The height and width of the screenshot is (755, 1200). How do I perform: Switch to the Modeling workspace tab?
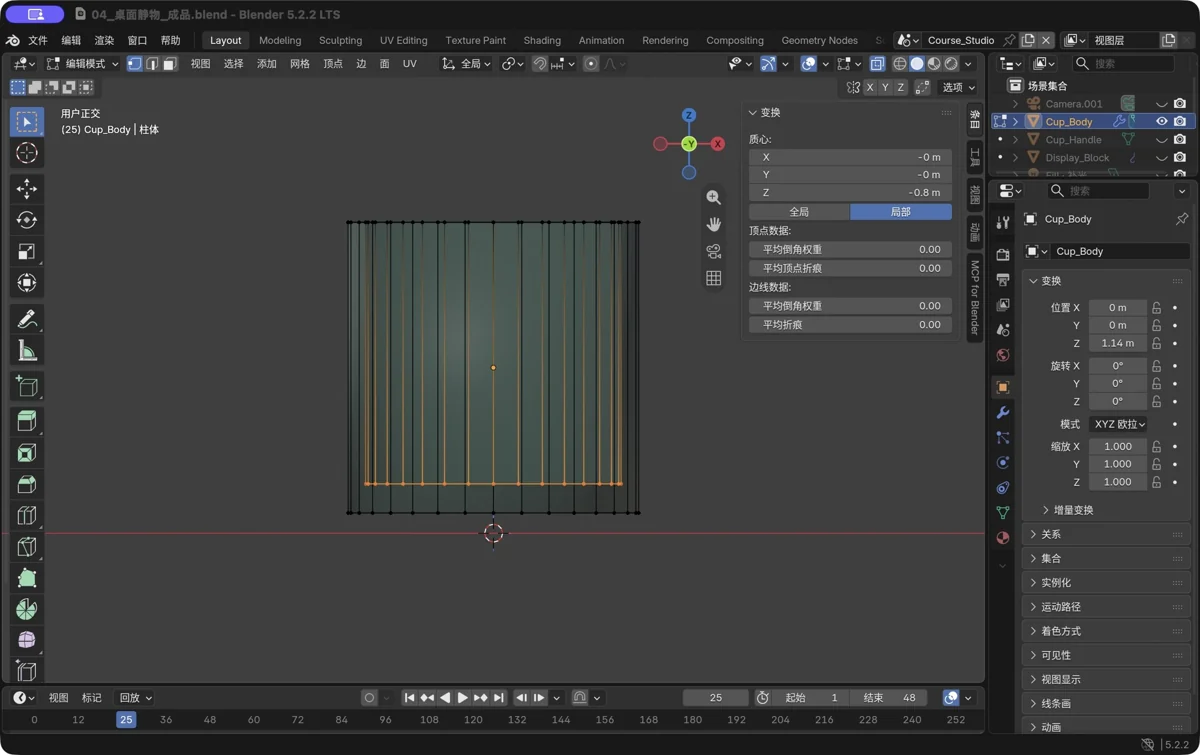click(280, 41)
